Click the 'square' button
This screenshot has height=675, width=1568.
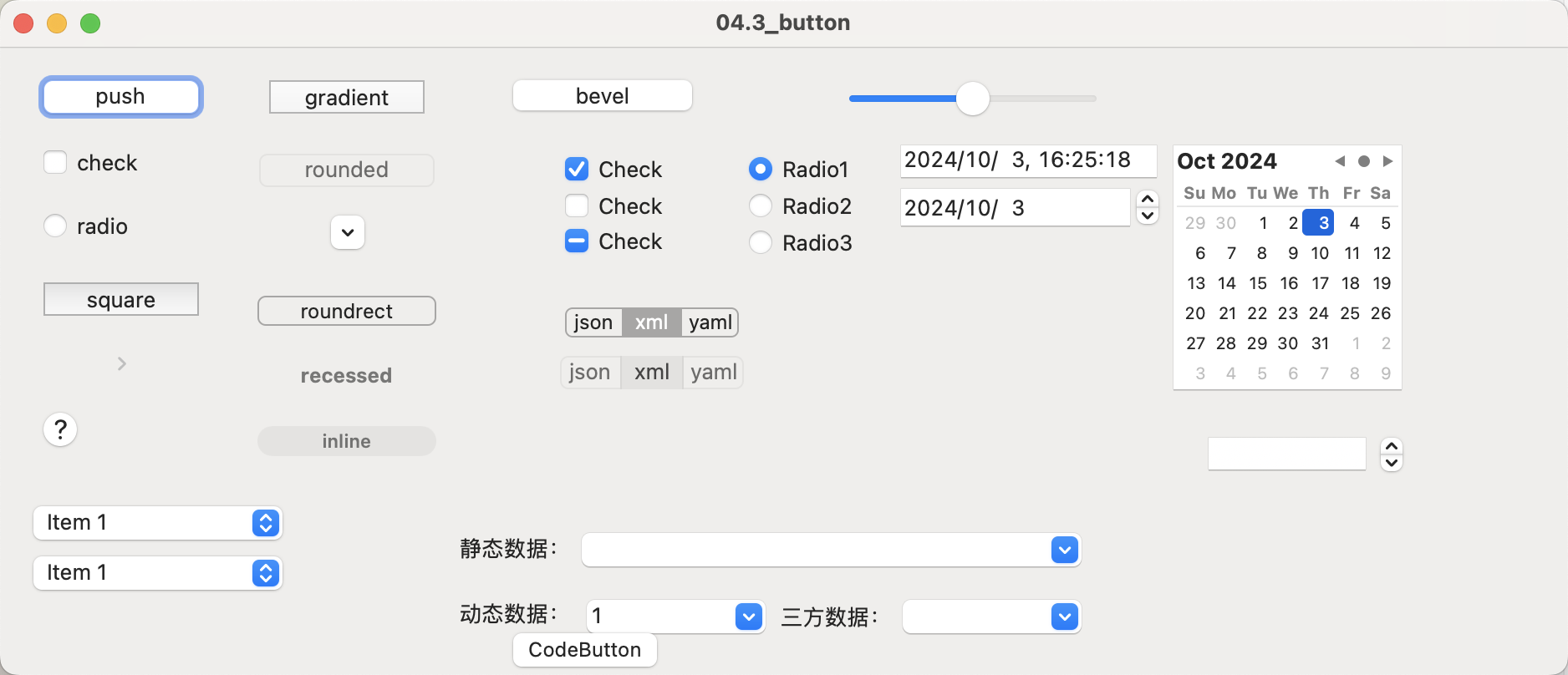click(x=121, y=299)
